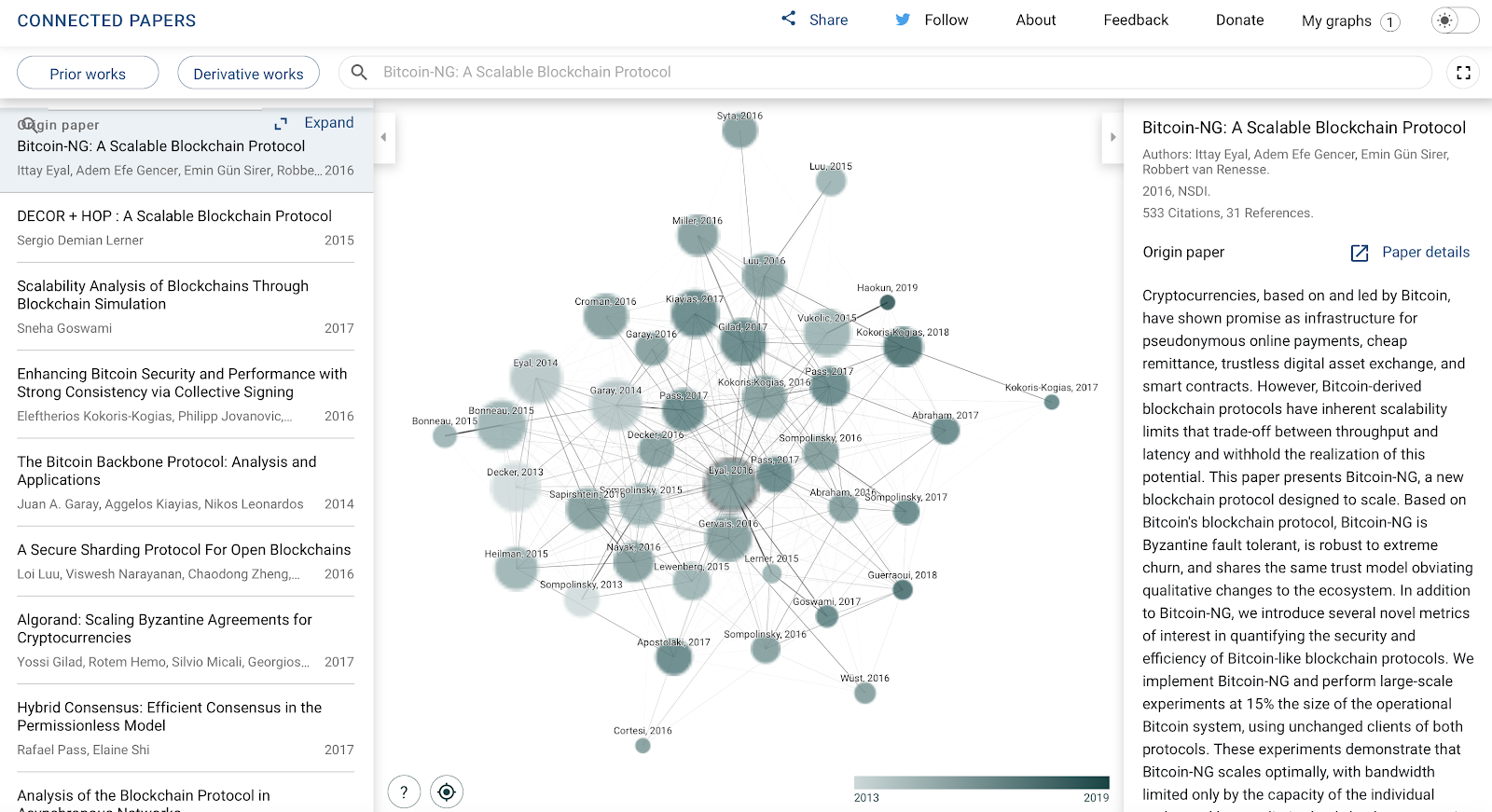Click the external link icon by Paper details
The height and width of the screenshot is (812, 1492).
click(x=1360, y=253)
